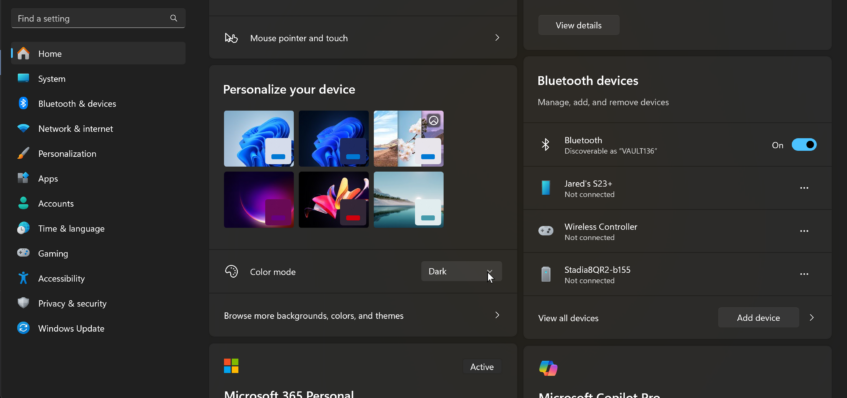
Task: Open Browse more backgrounds, colors, and themes
Action: tap(362, 315)
